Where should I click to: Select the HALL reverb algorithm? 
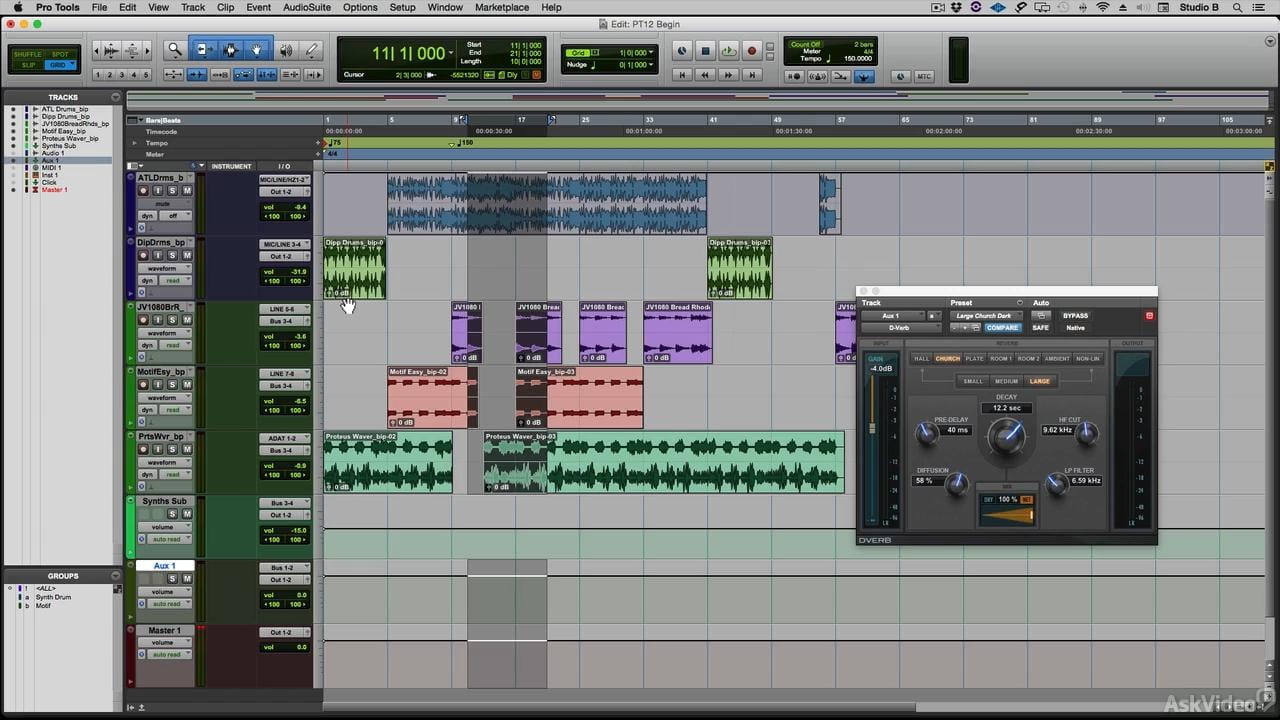922,358
